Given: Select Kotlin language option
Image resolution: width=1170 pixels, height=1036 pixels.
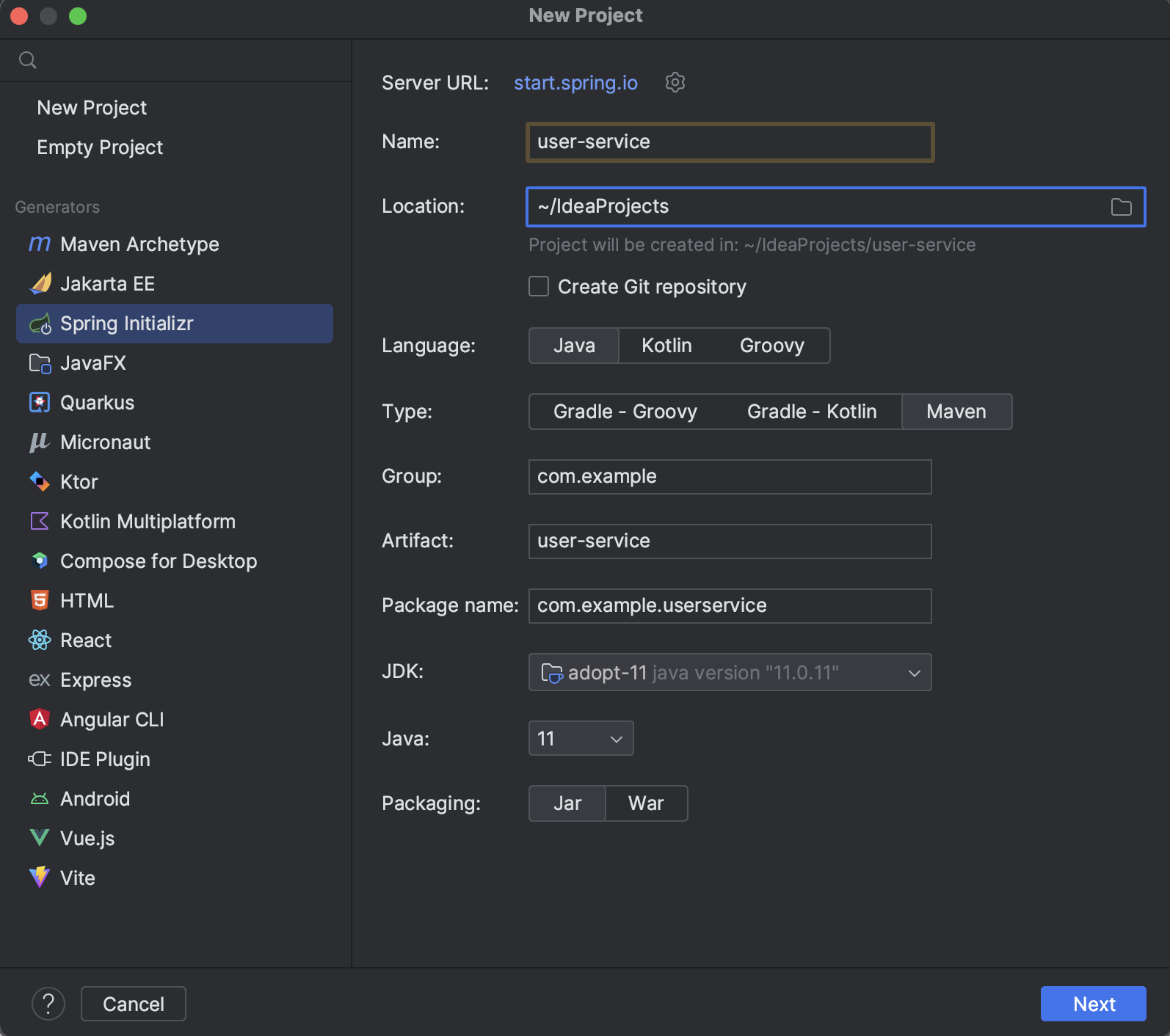Looking at the screenshot, I should pyautogui.click(x=666, y=346).
